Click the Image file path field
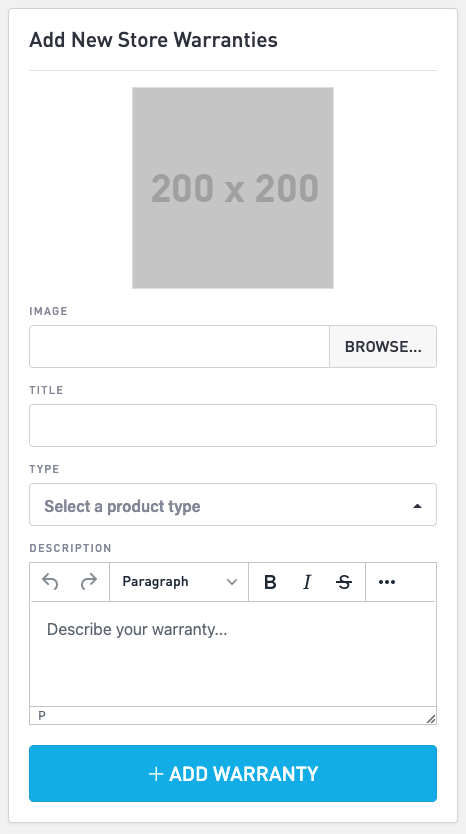466x834 pixels. [x=179, y=346]
